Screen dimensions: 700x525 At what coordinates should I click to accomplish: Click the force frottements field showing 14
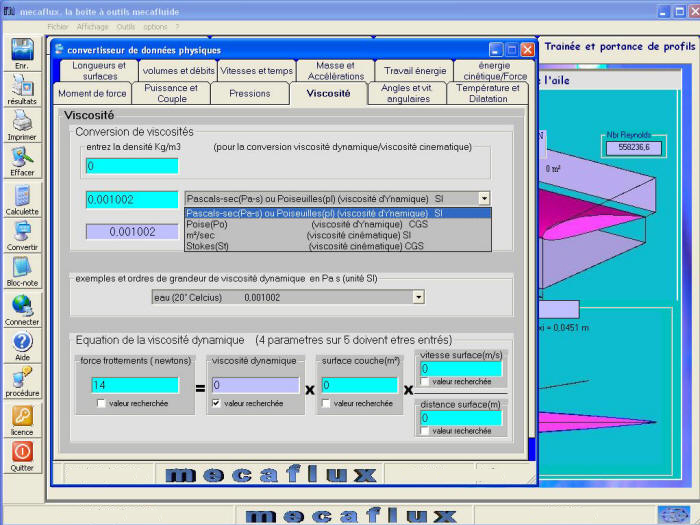coord(135,385)
